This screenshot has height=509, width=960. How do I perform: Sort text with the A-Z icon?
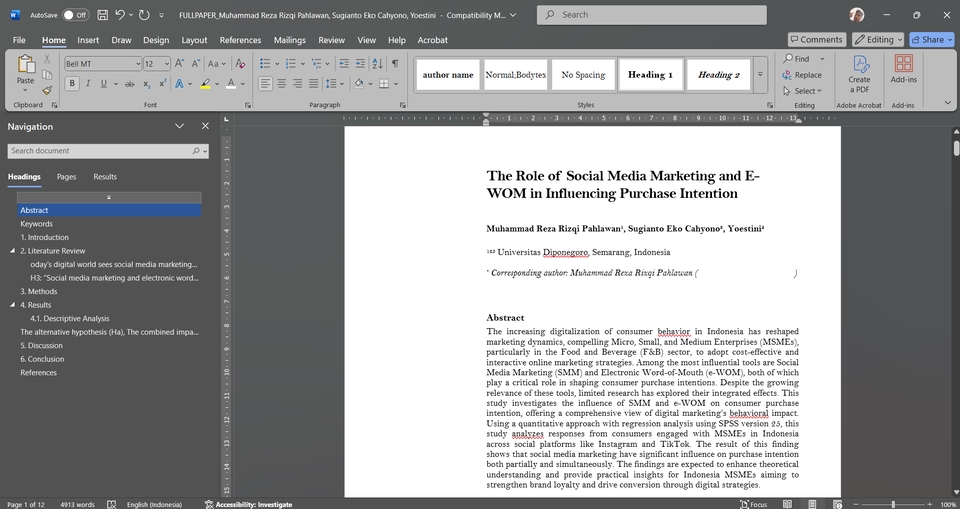(378, 64)
